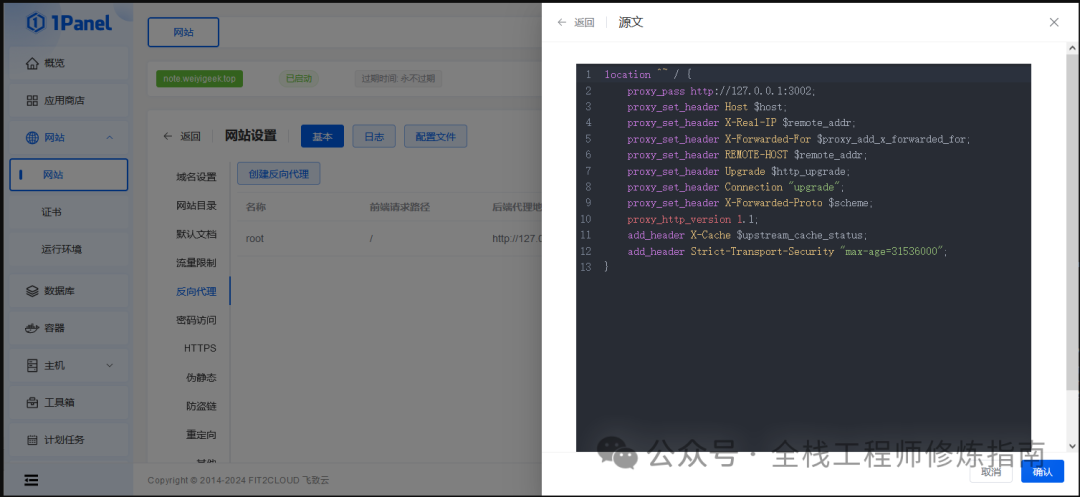Click the 主机 host server icon
This screenshot has height=497, width=1080.
32,366
